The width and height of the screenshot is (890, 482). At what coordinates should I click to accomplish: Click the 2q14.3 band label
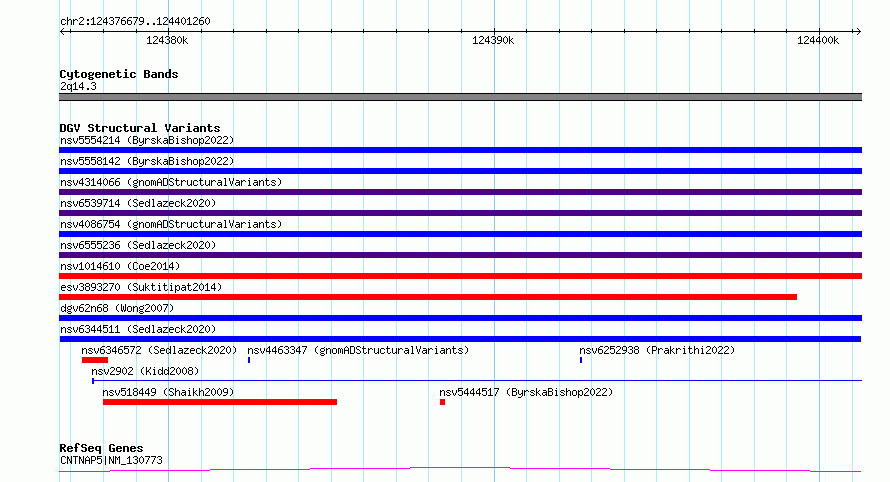click(x=78, y=86)
